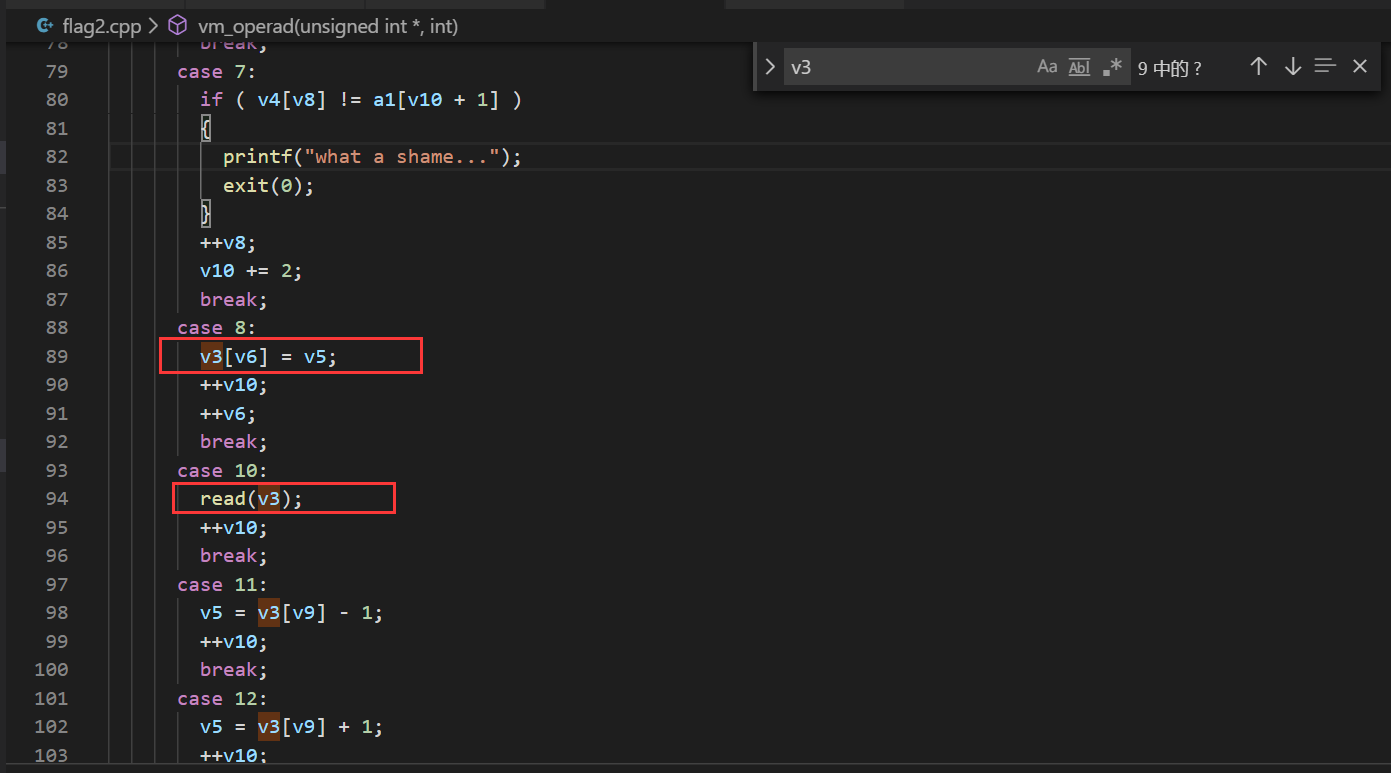Click line number 82 in gutter

click(57, 156)
